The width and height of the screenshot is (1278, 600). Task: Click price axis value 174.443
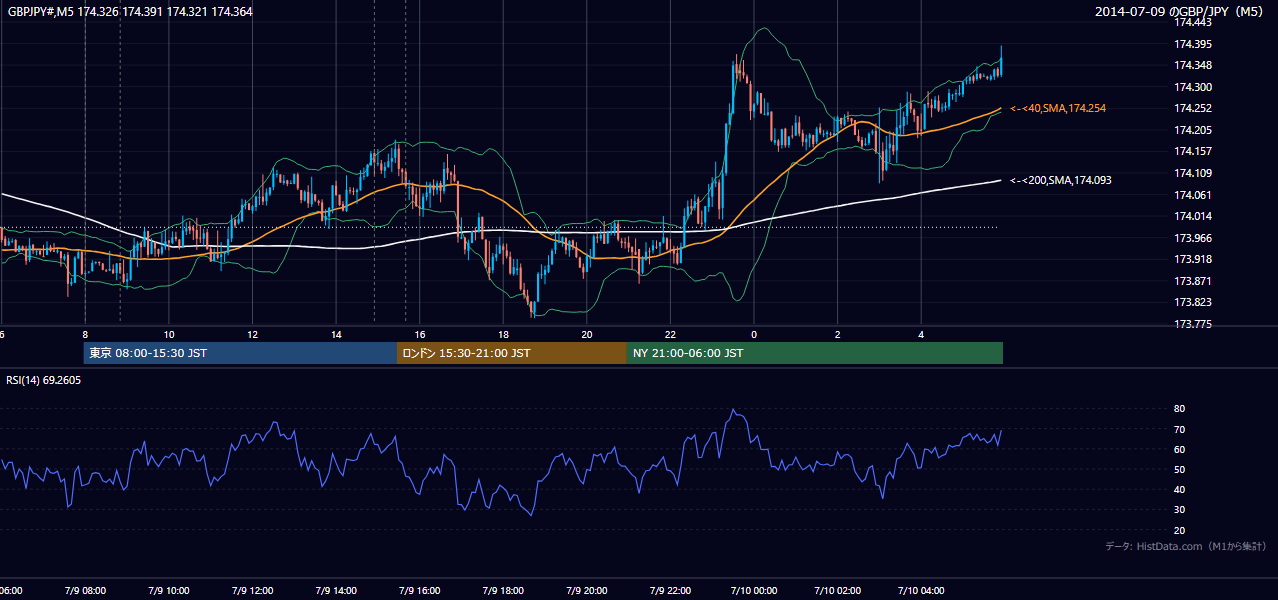(1193, 23)
